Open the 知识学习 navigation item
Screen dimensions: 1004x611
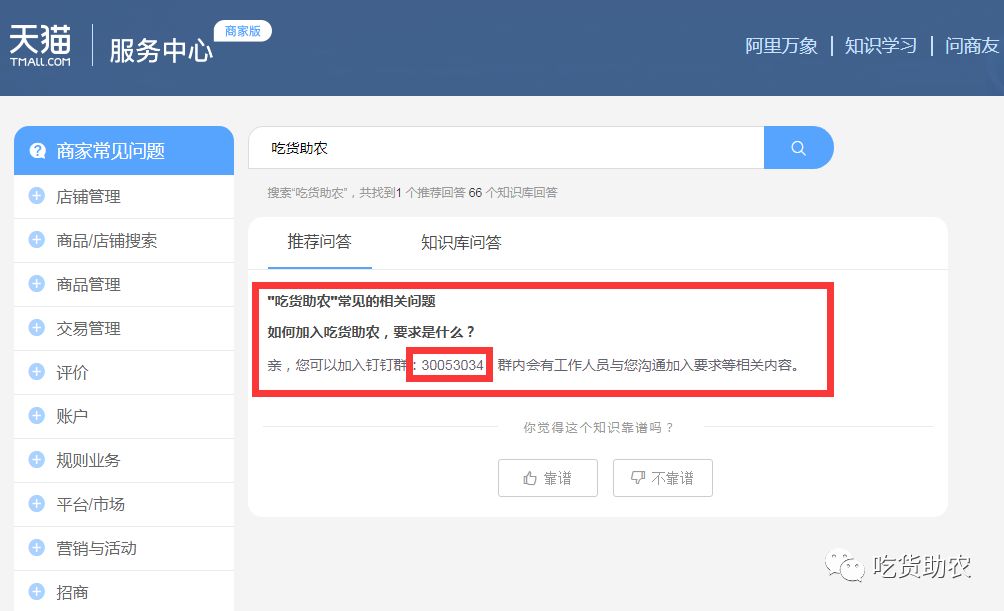pos(879,45)
